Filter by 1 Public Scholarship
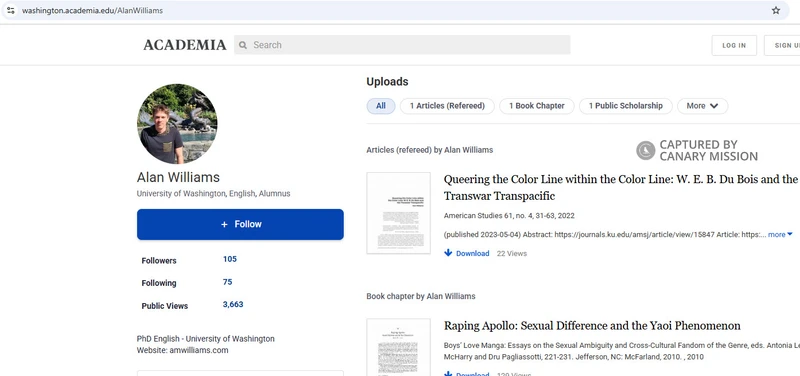 (x=626, y=106)
